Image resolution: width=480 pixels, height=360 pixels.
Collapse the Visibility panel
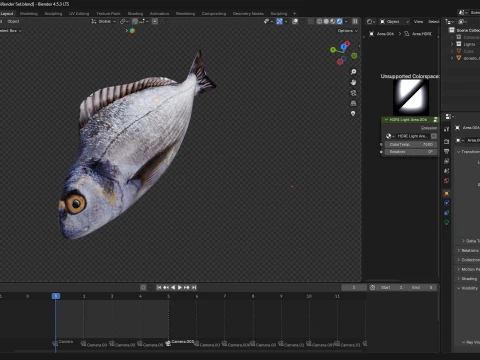[468, 288]
